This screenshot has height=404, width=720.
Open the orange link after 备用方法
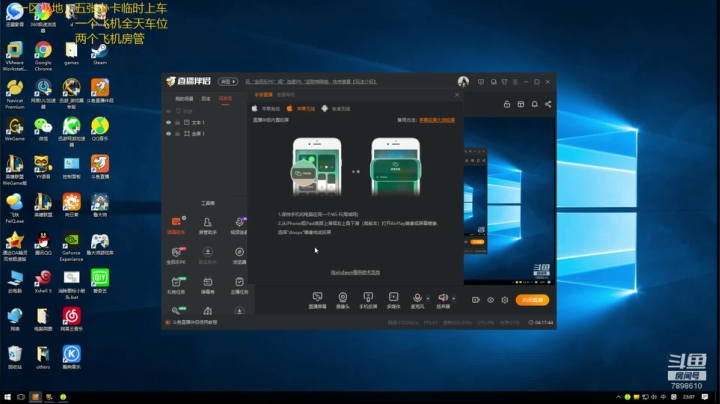[x=437, y=120]
